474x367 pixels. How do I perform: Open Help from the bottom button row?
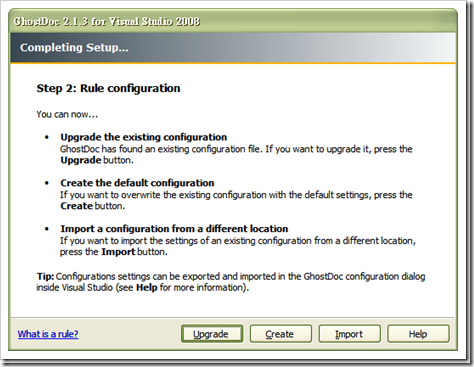[418, 334]
